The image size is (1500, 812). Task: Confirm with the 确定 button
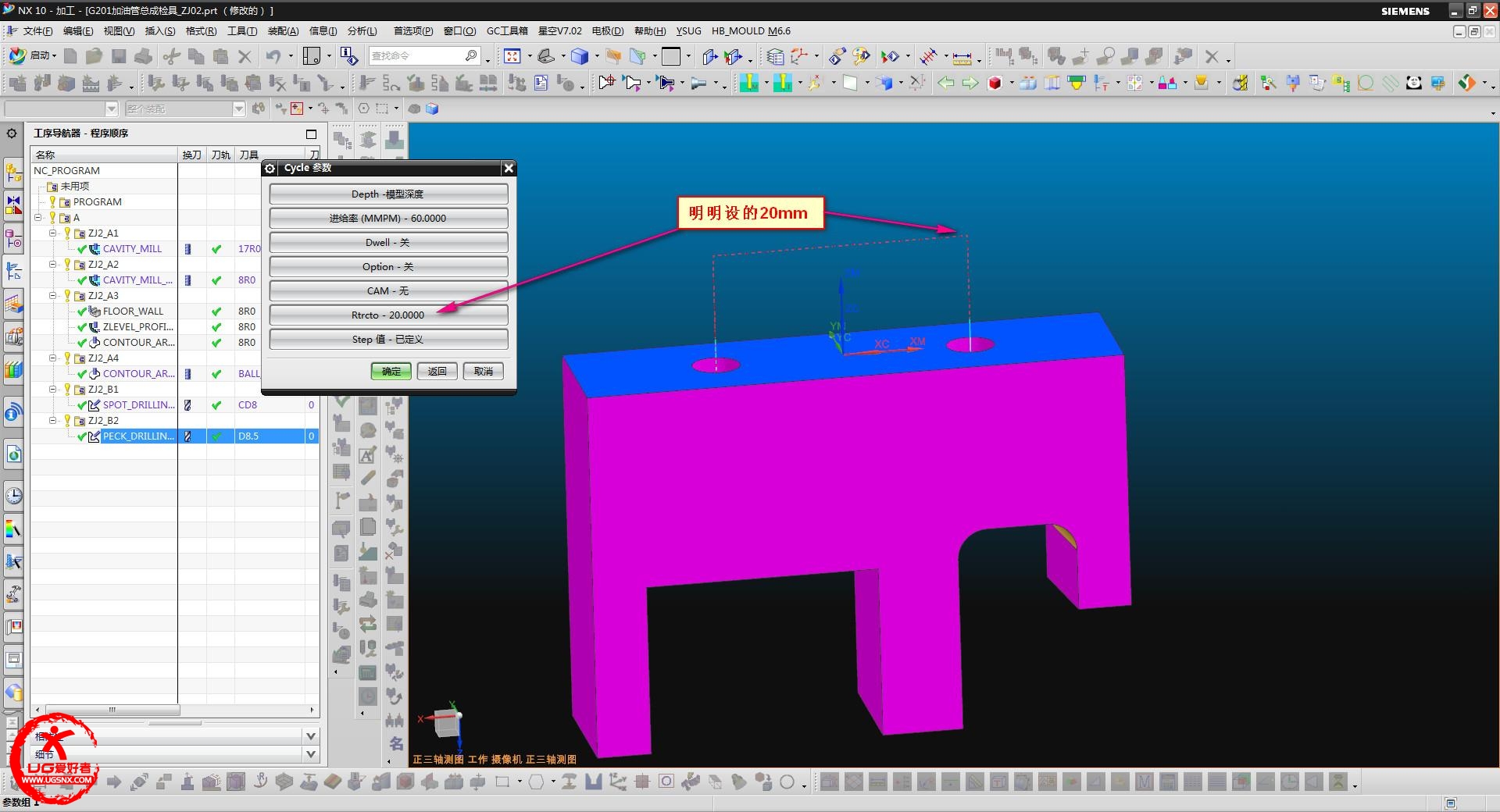tap(391, 372)
